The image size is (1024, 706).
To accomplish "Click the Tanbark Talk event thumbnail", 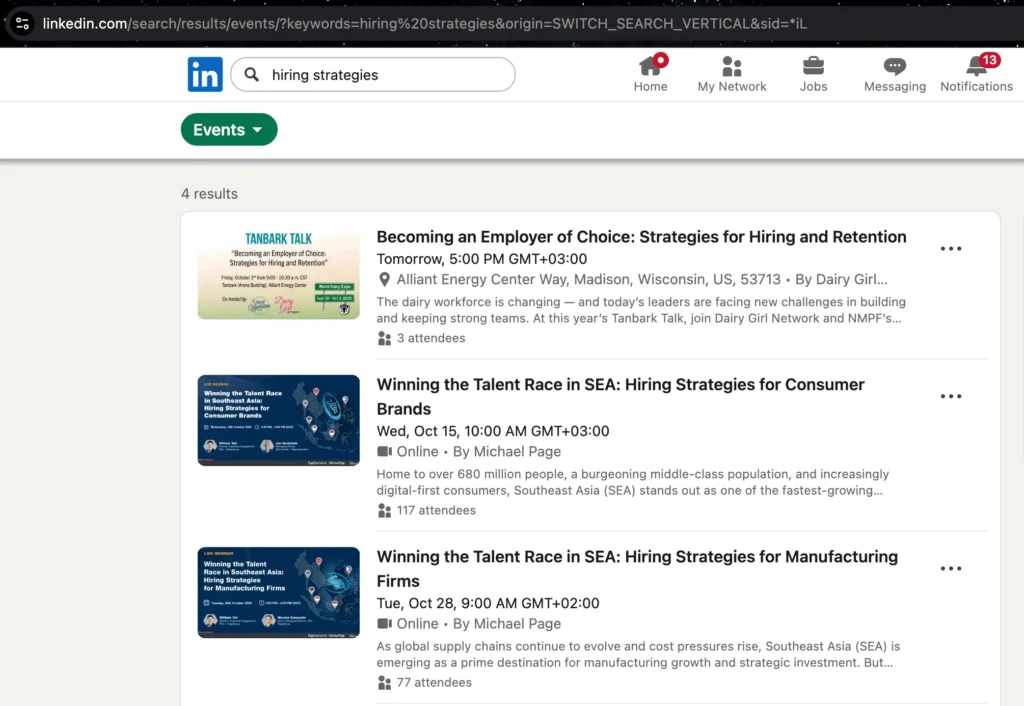I will [x=278, y=275].
